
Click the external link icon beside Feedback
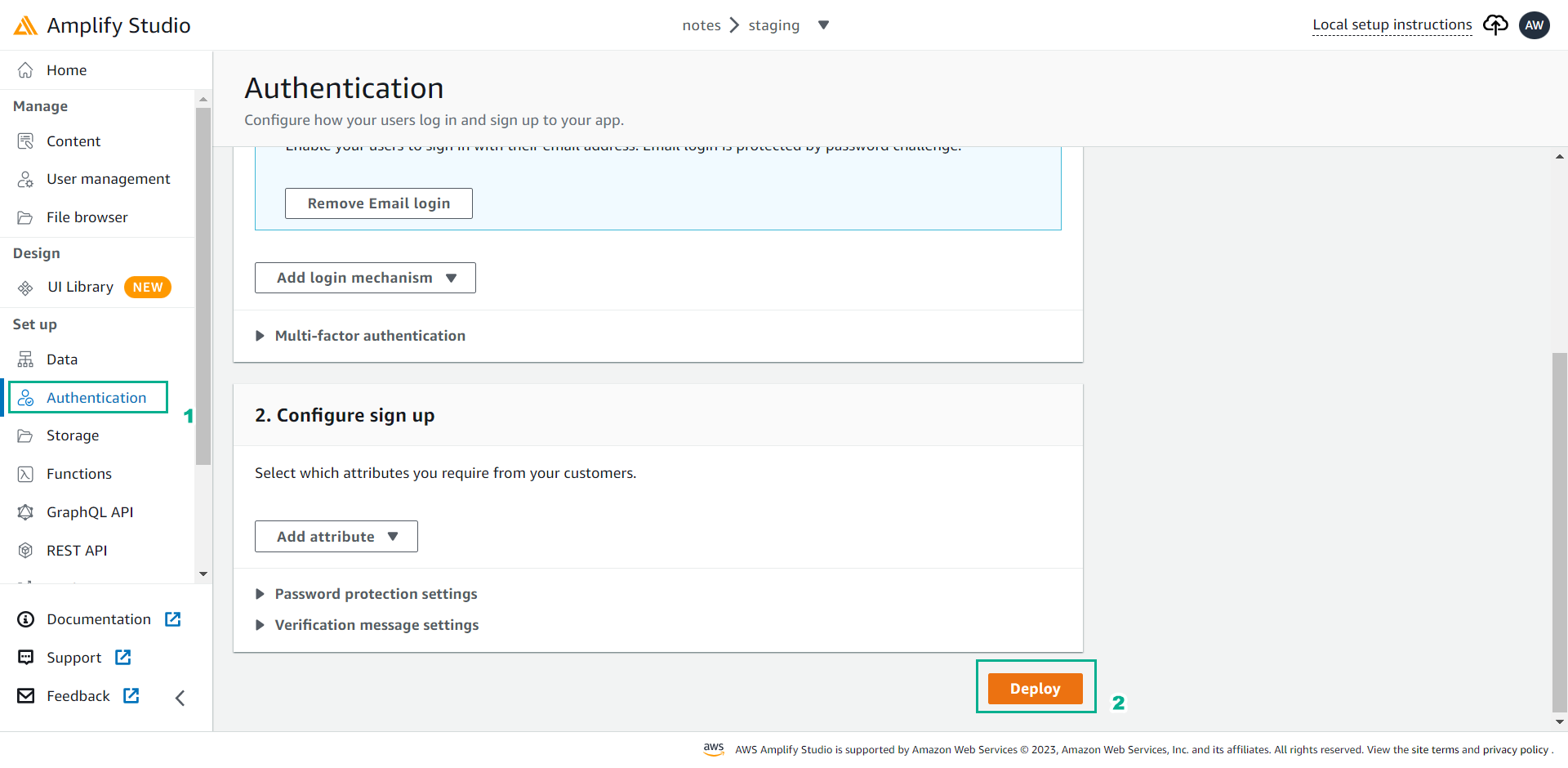click(131, 695)
